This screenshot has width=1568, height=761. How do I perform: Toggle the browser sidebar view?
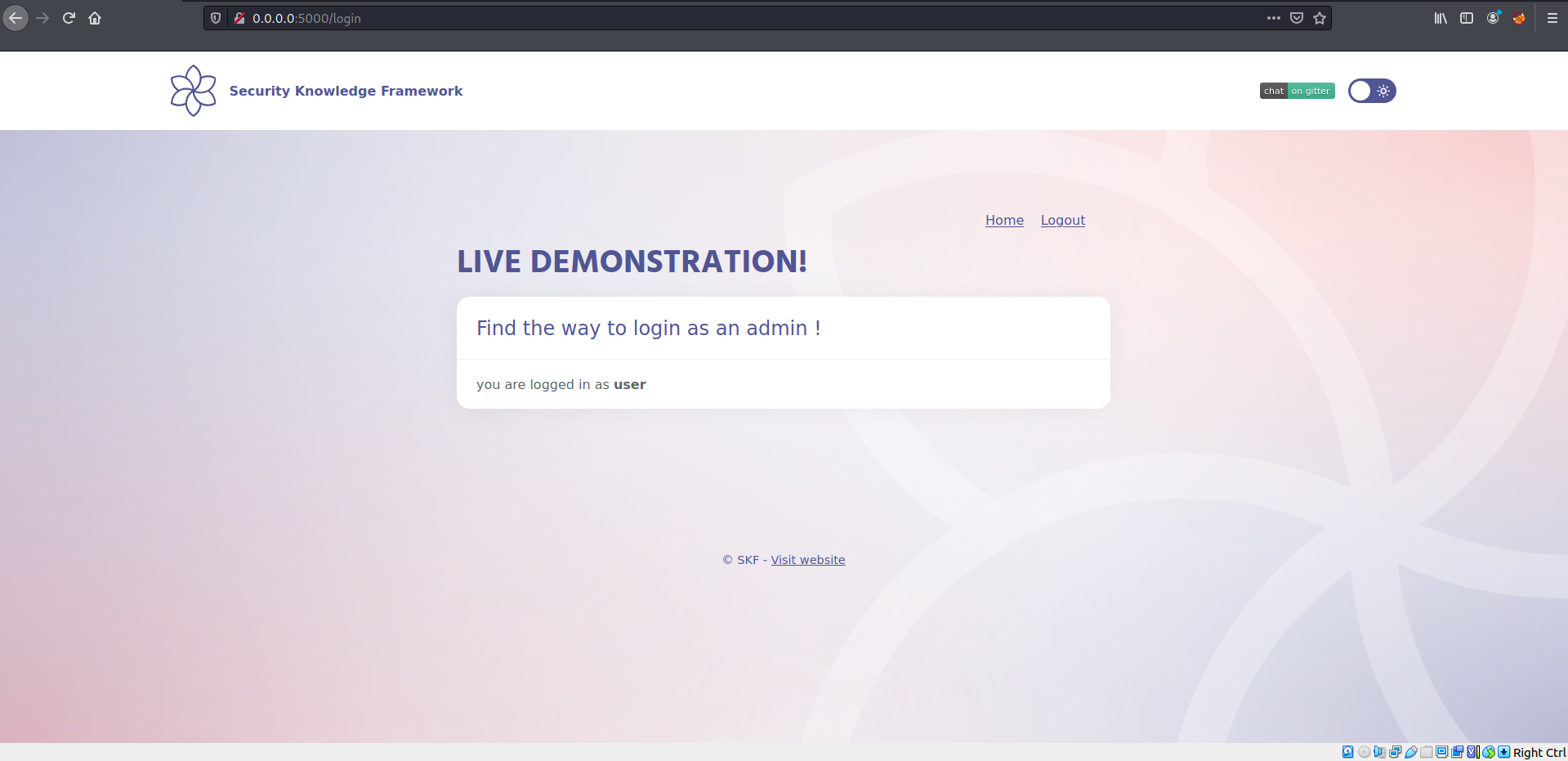coord(1467,18)
